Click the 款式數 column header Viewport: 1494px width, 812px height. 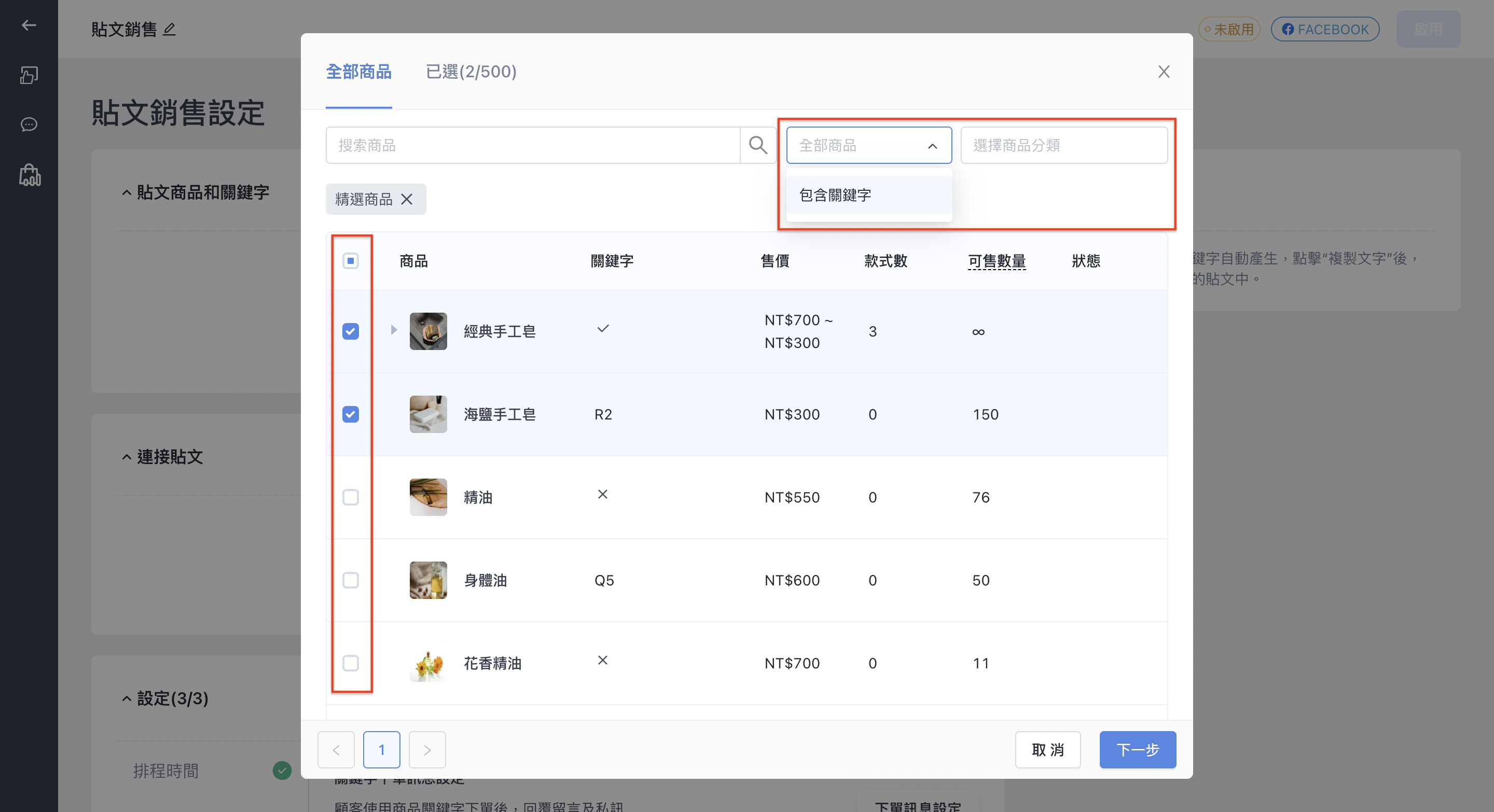coord(886,261)
